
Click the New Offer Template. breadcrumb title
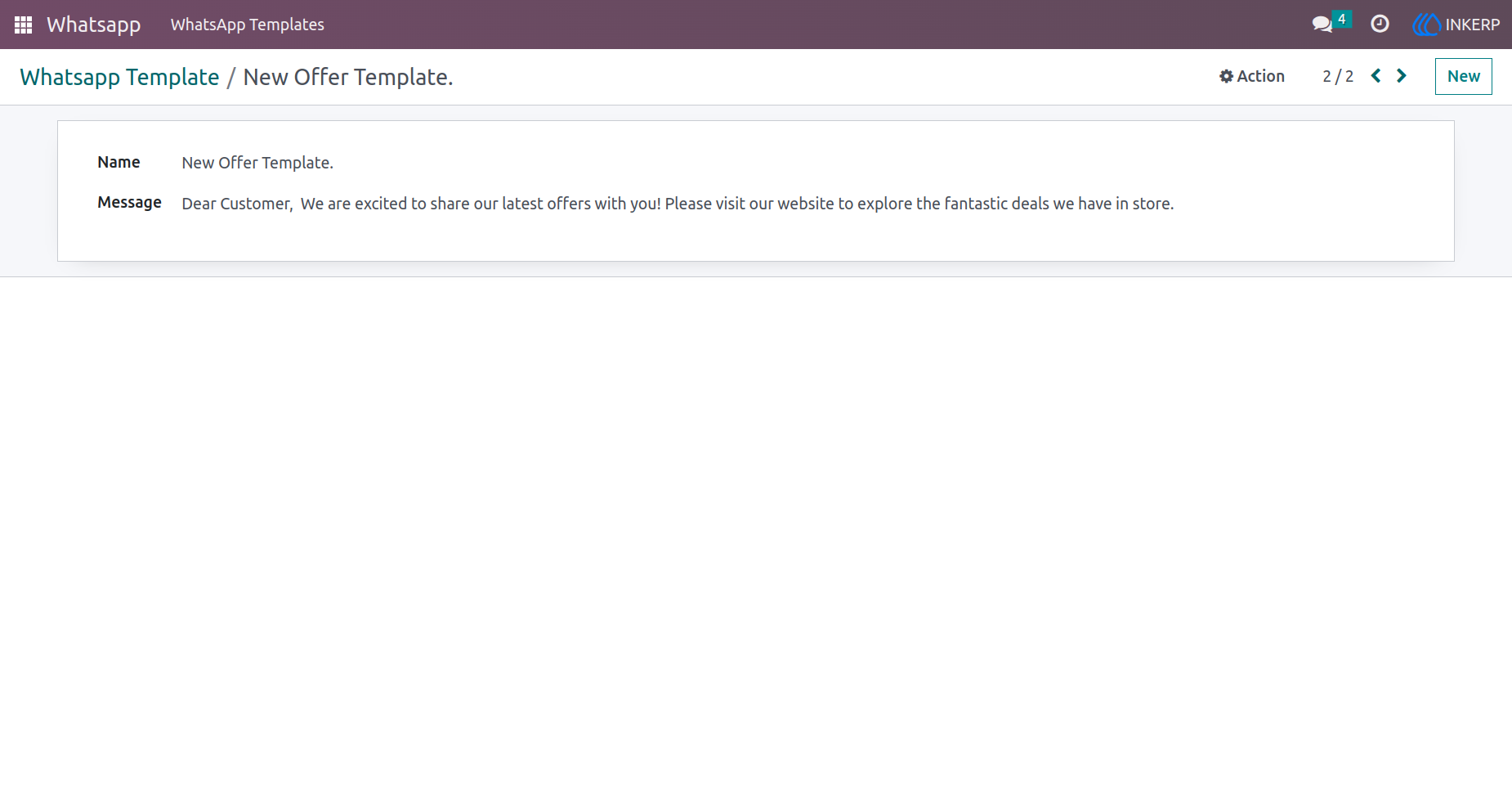pyautogui.click(x=348, y=77)
